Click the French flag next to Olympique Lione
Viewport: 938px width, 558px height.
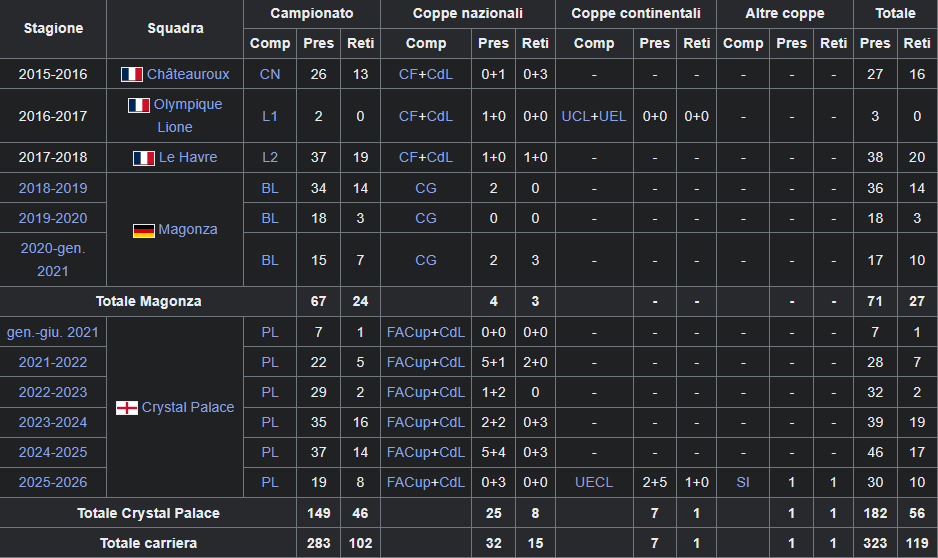tap(139, 105)
